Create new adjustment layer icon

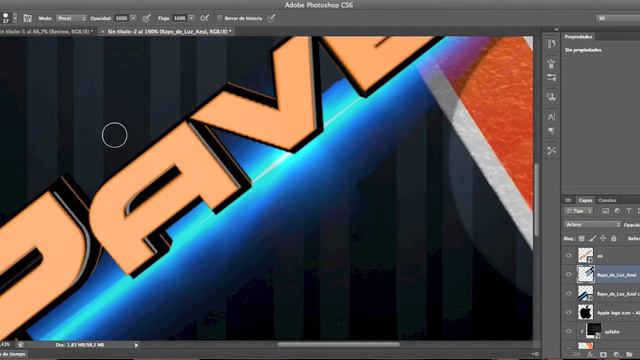click(616, 355)
